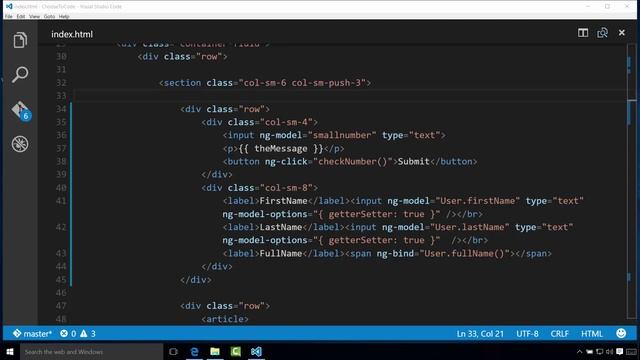Open the File menu
640x360 pixels.
point(9,16)
